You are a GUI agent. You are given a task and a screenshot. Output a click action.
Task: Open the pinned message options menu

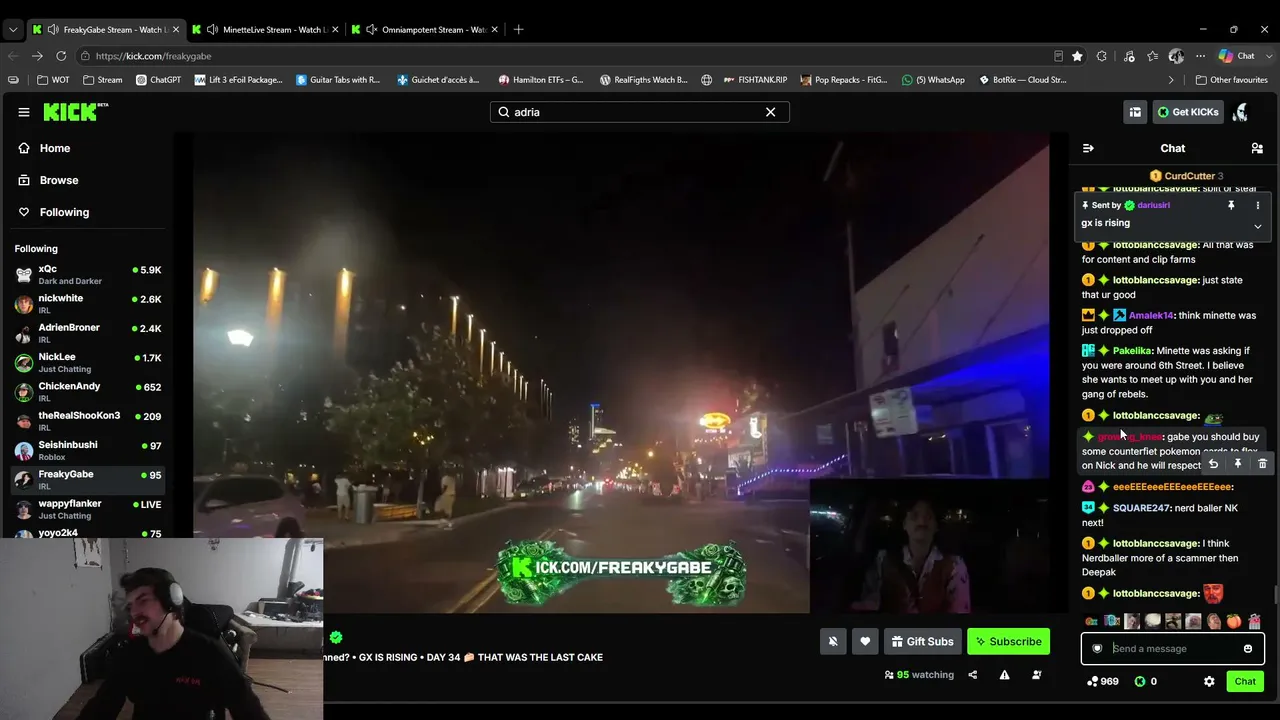tap(1258, 205)
